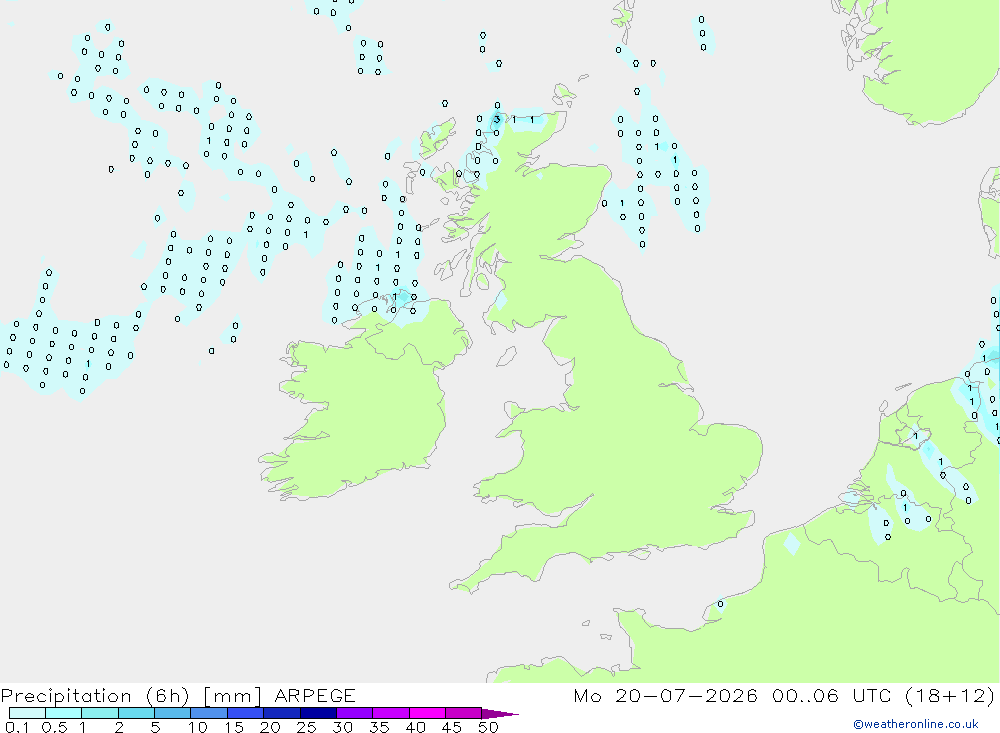Click the legend label '35'
This screenshot has width=1000, height=733.
tap(379, 727)
